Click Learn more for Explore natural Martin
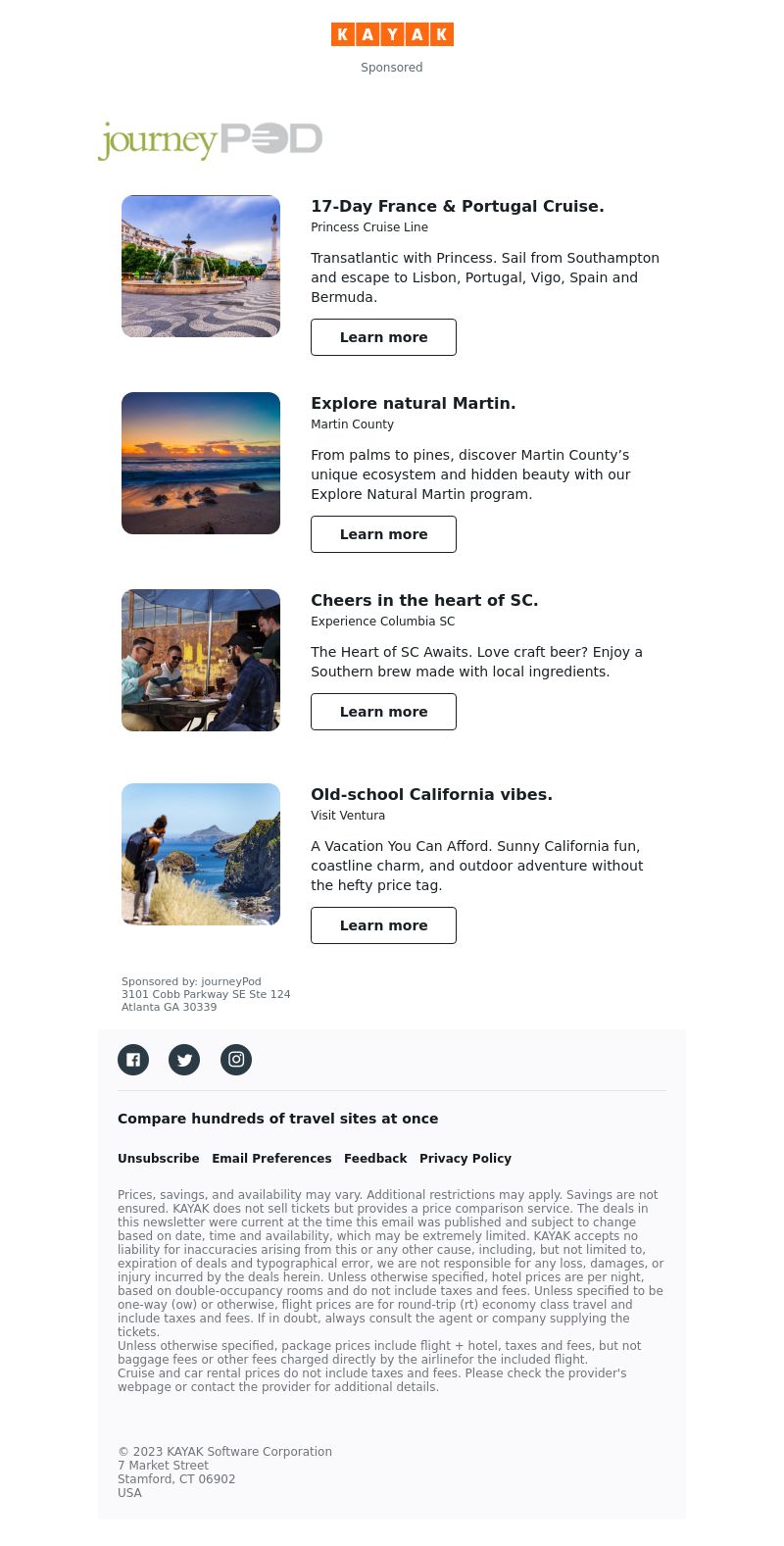The width and height of the screenshot is (784, 1546). pos(383,534)
